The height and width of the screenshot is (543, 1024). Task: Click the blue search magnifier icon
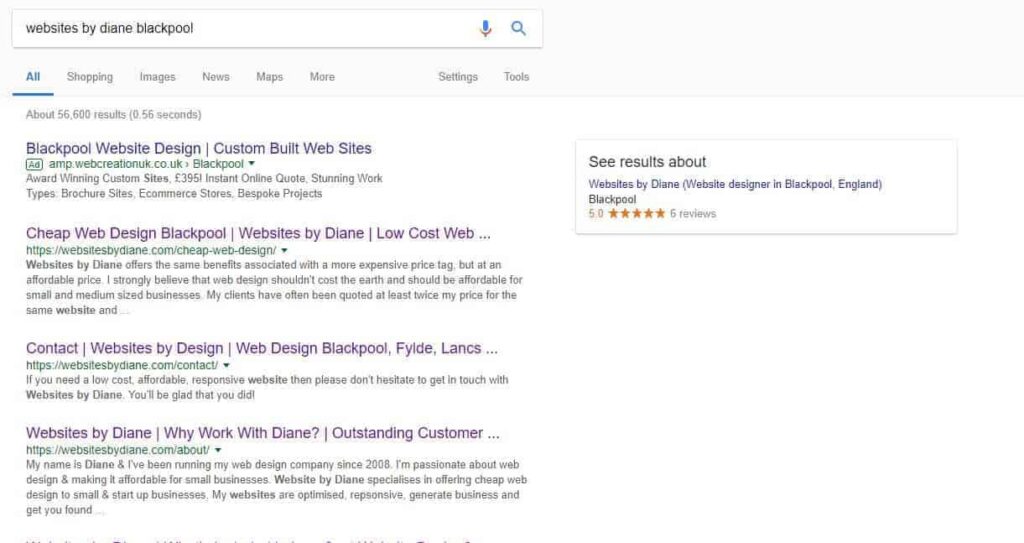pyautogui.click(x=518, y=28)
